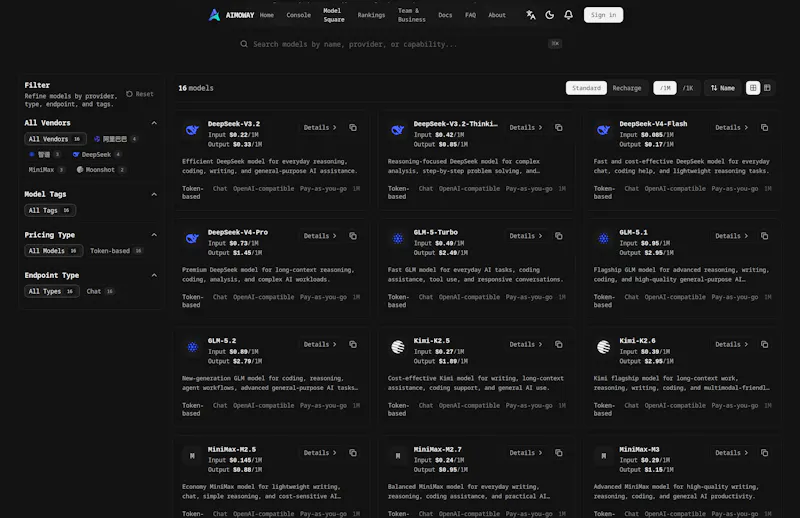Collapse the All Vendors section

[x=154, y=123]
